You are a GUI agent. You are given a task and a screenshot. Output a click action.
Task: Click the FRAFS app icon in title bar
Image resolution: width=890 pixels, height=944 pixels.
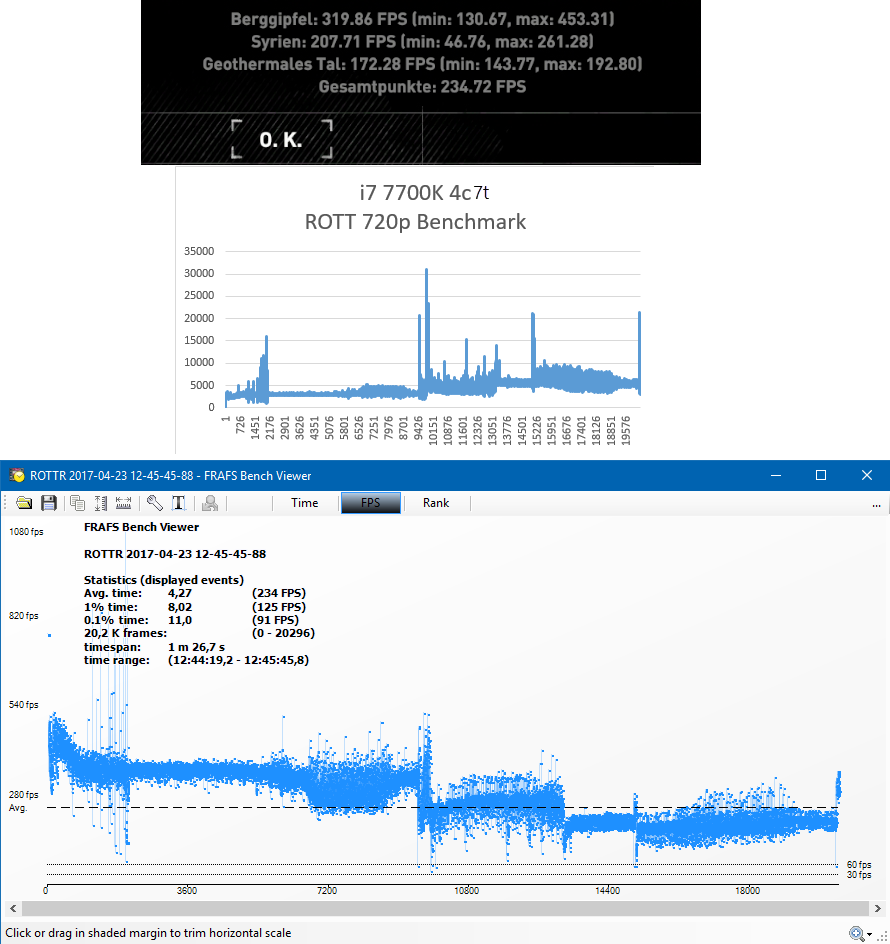click(x=17, y=476)
